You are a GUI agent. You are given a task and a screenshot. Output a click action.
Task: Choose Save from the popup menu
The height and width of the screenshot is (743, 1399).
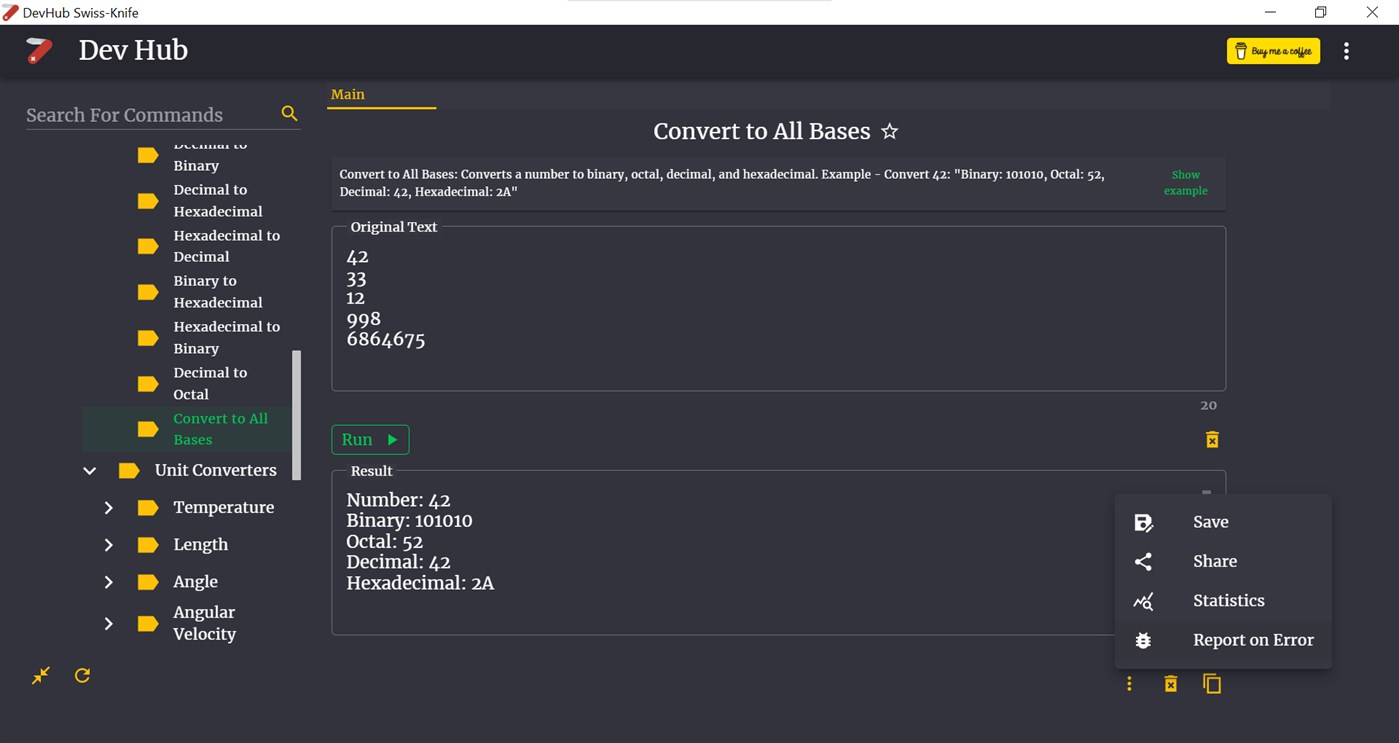[1210, 522]
